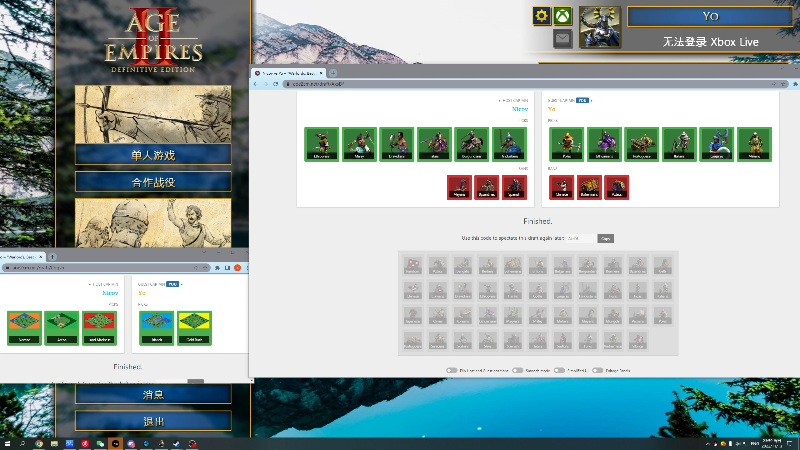
Task: Open Chrome from the taskbar
Action: pos(39,444)
